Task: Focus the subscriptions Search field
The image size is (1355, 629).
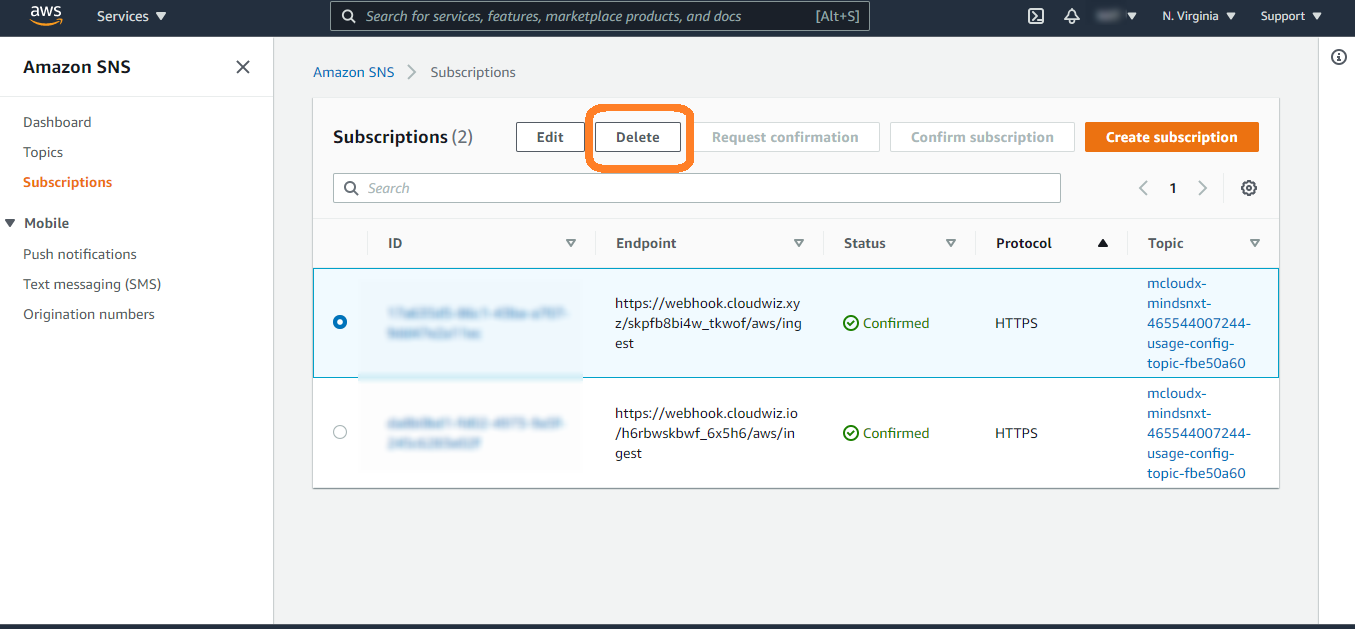Action: point(697,188)
